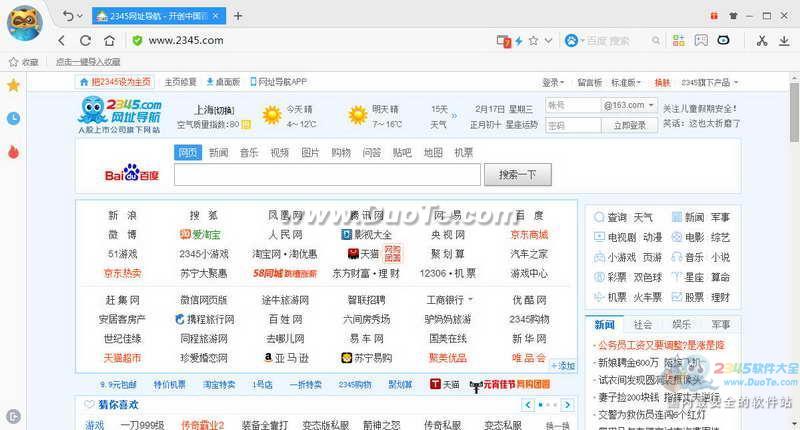
Task: Open the 京东商城 link
Action: click(x=529, y=235)
